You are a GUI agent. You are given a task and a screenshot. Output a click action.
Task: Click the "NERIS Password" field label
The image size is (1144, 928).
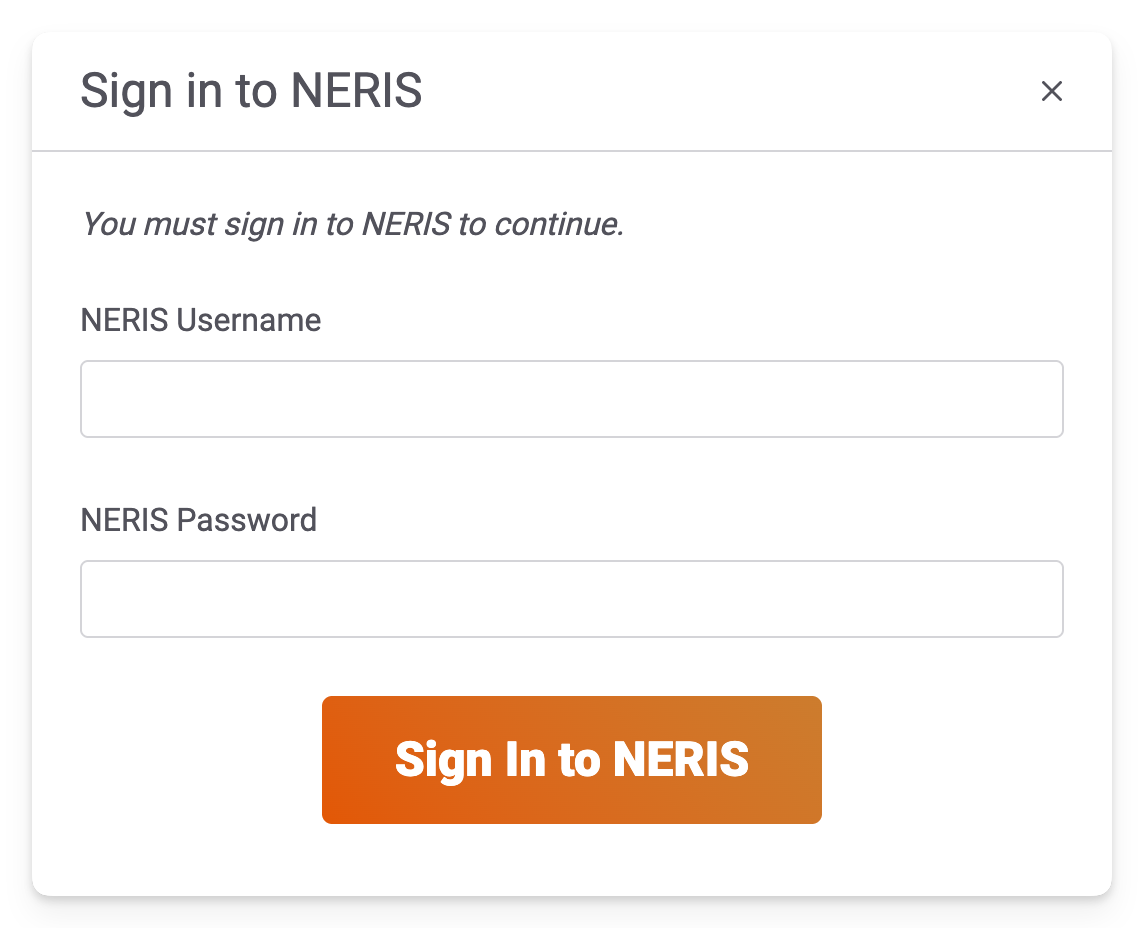click(x=198, y=520)
